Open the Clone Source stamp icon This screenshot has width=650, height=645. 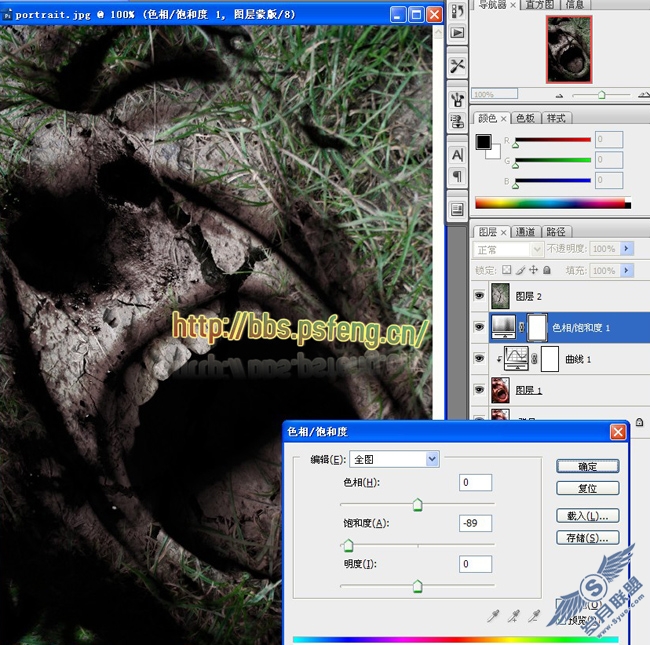[457, 121]
